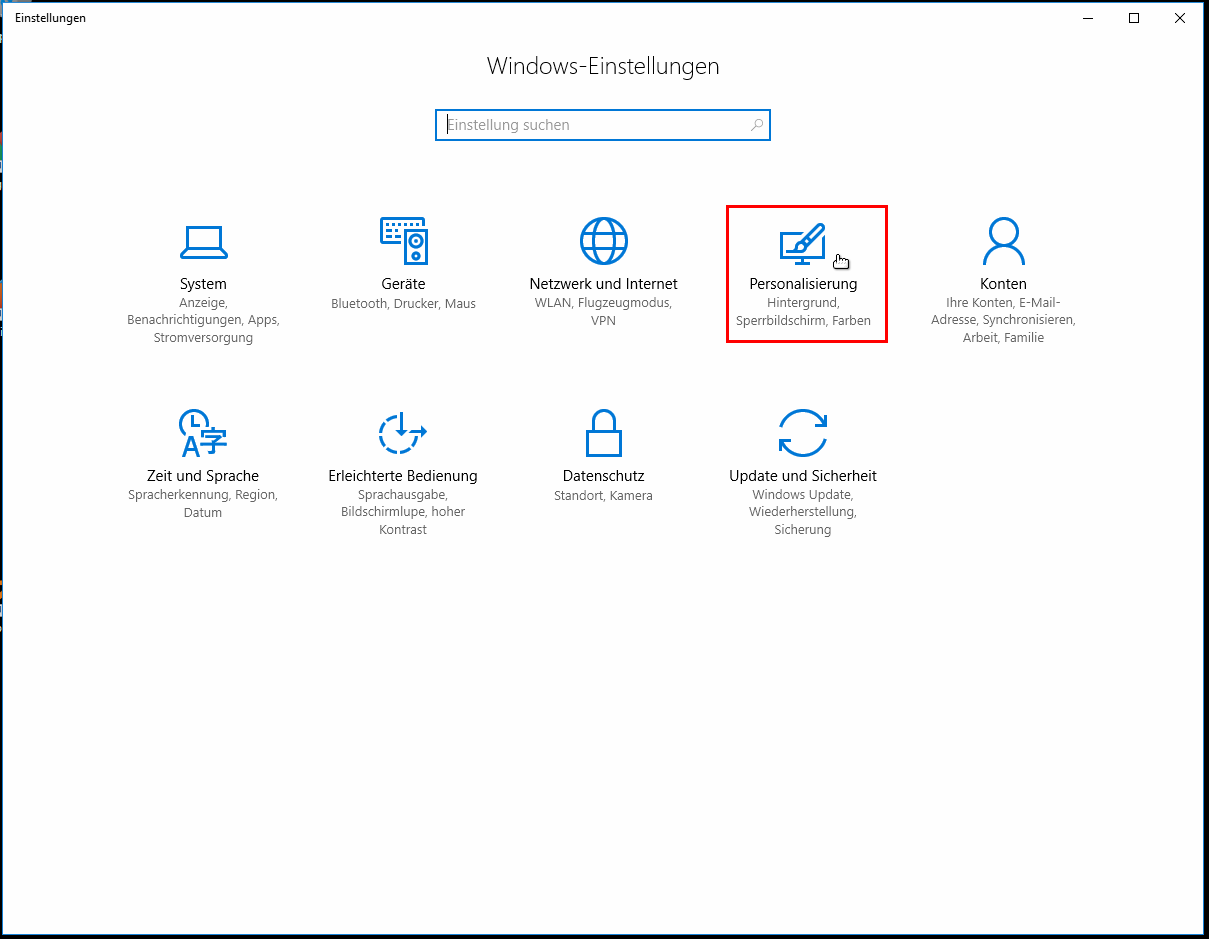Click the 'Zeit und Sprache' title

coord(203,476)
